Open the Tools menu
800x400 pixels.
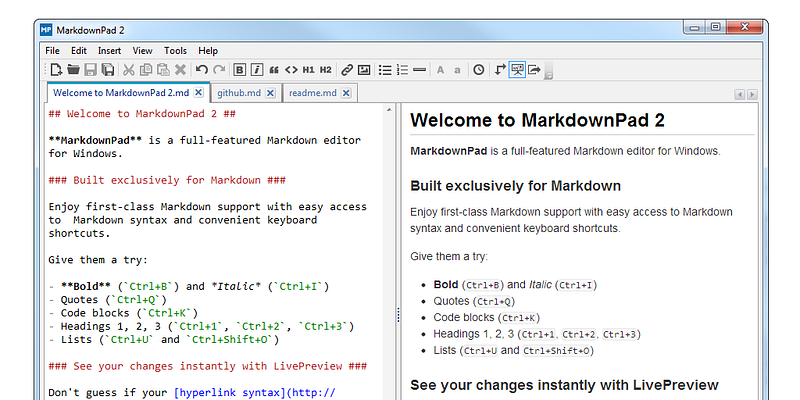pos(175,51)
